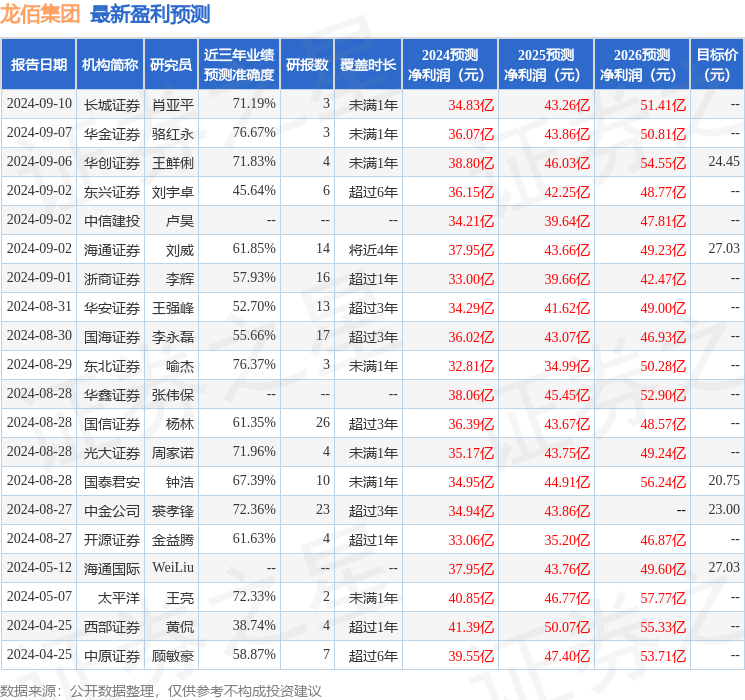The height and width of the screenshot is (700, 745).
Task: Click the 研究员 column header
Action: pos(171,65)
